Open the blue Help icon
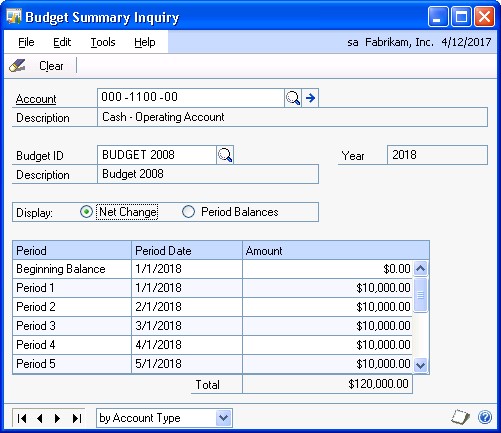Screen dimensions: 501x433 pyautogui.click(x=485, y=417)
